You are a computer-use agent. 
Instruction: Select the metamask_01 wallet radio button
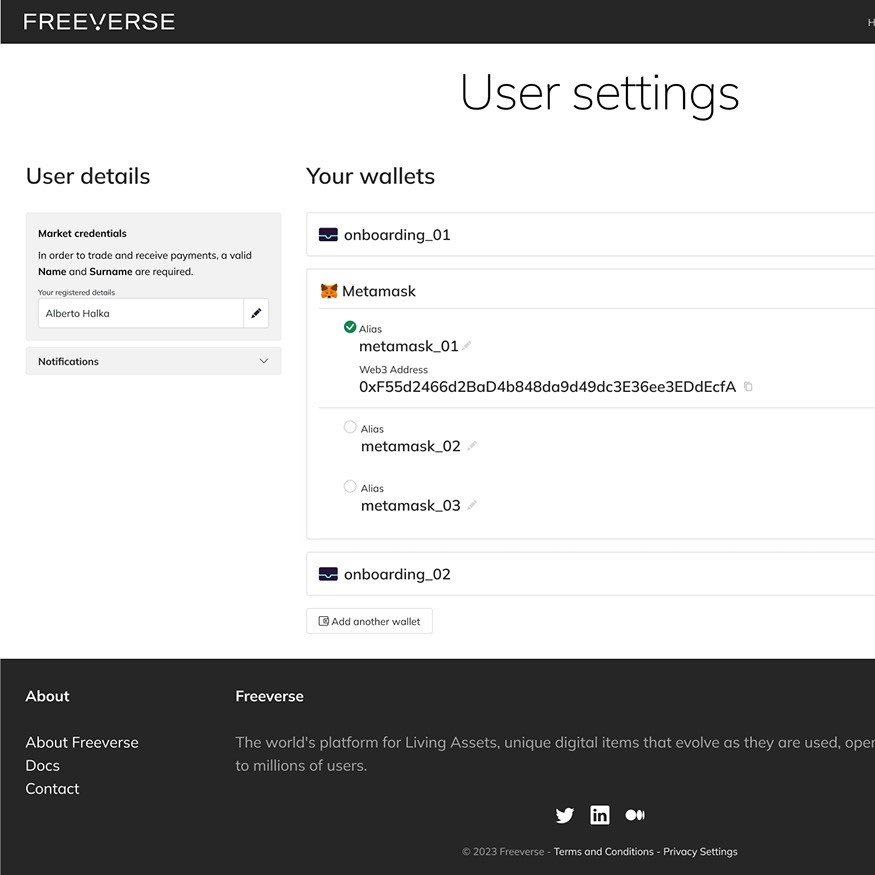350,327
